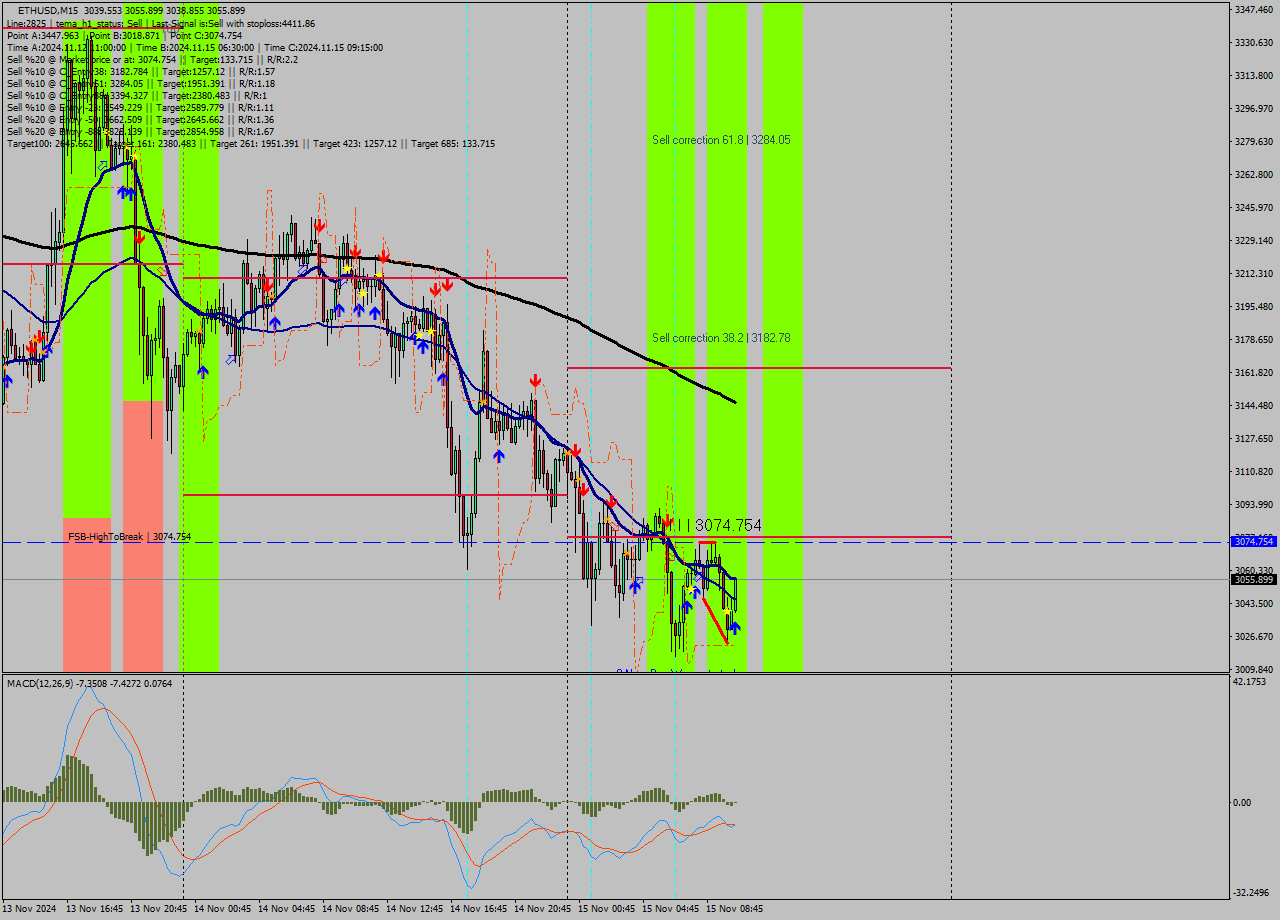Click the 'Target:2645.662 || R/R:1.36' line
The width and height of the screenshot is (1280, 920).
215,119
